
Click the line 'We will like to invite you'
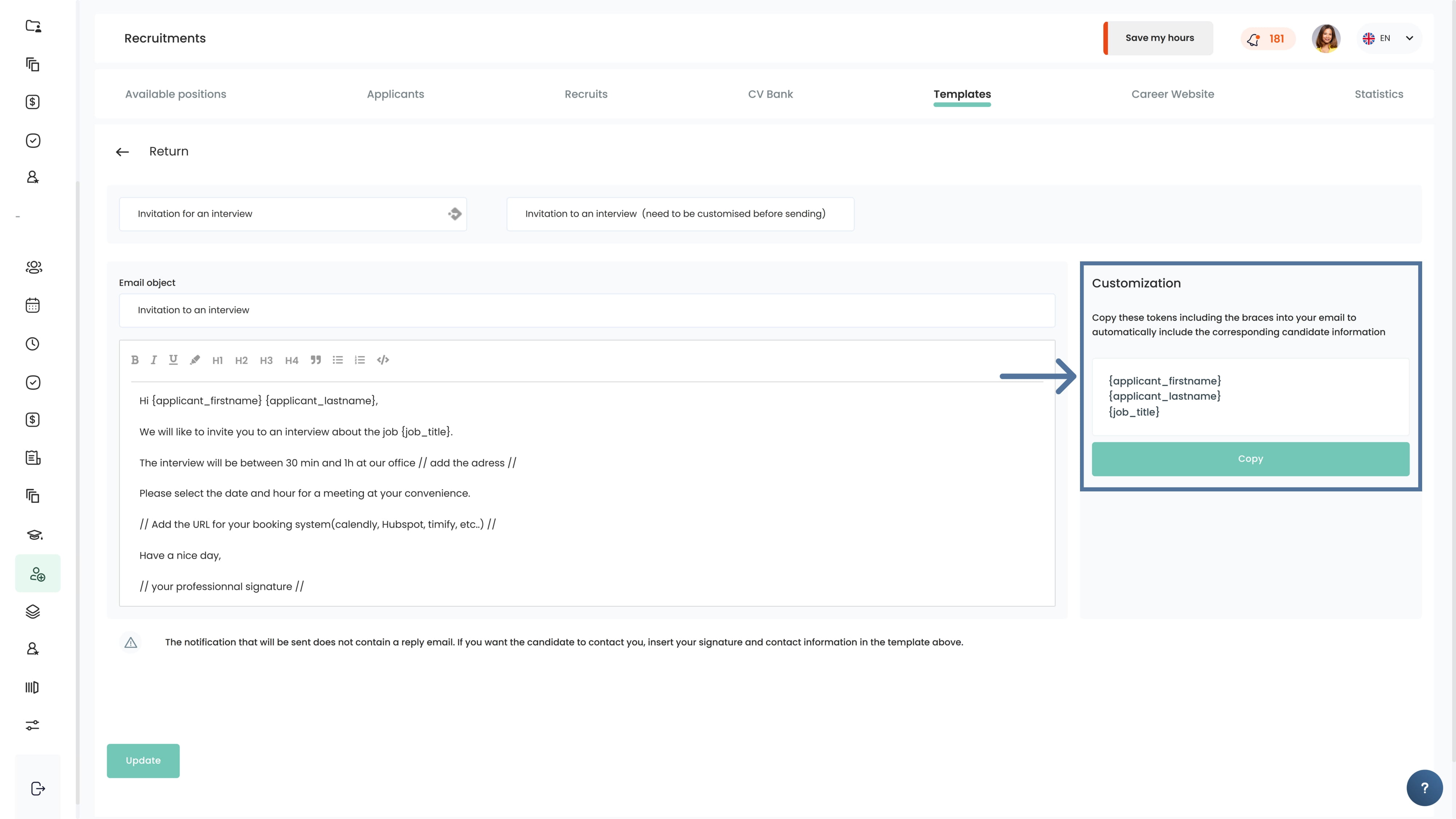296,432
